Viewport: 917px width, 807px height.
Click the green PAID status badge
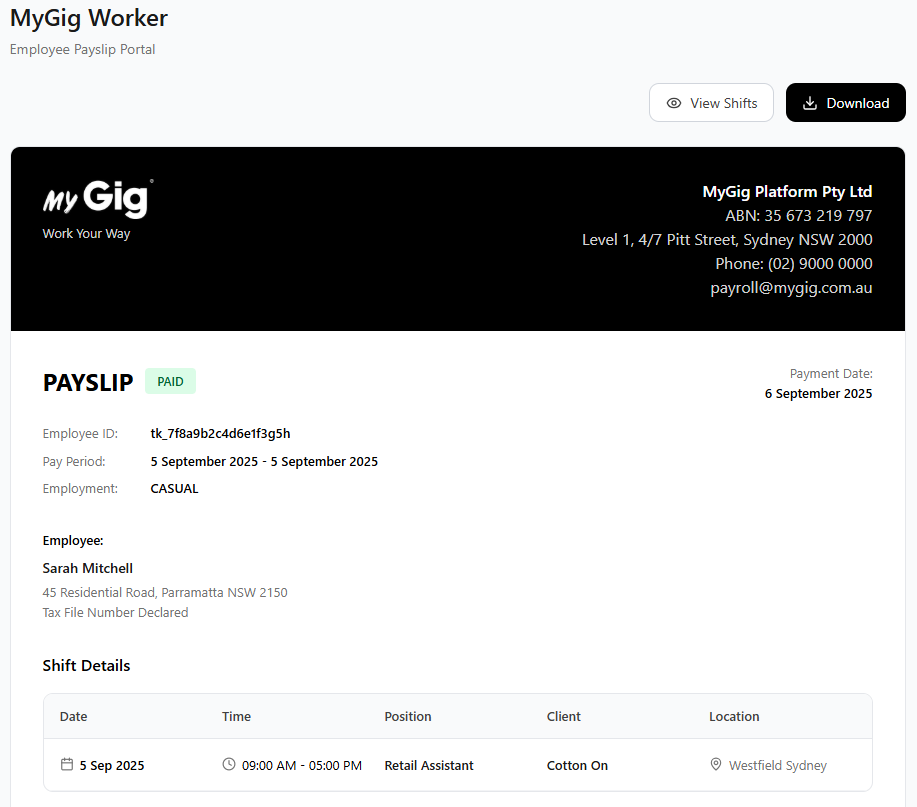pyautogui.click(x=170, y=381)
